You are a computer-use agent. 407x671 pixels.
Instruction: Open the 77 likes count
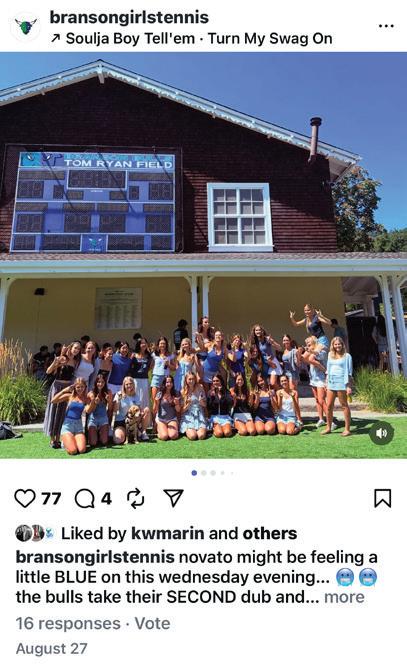(x=51, y=499)
